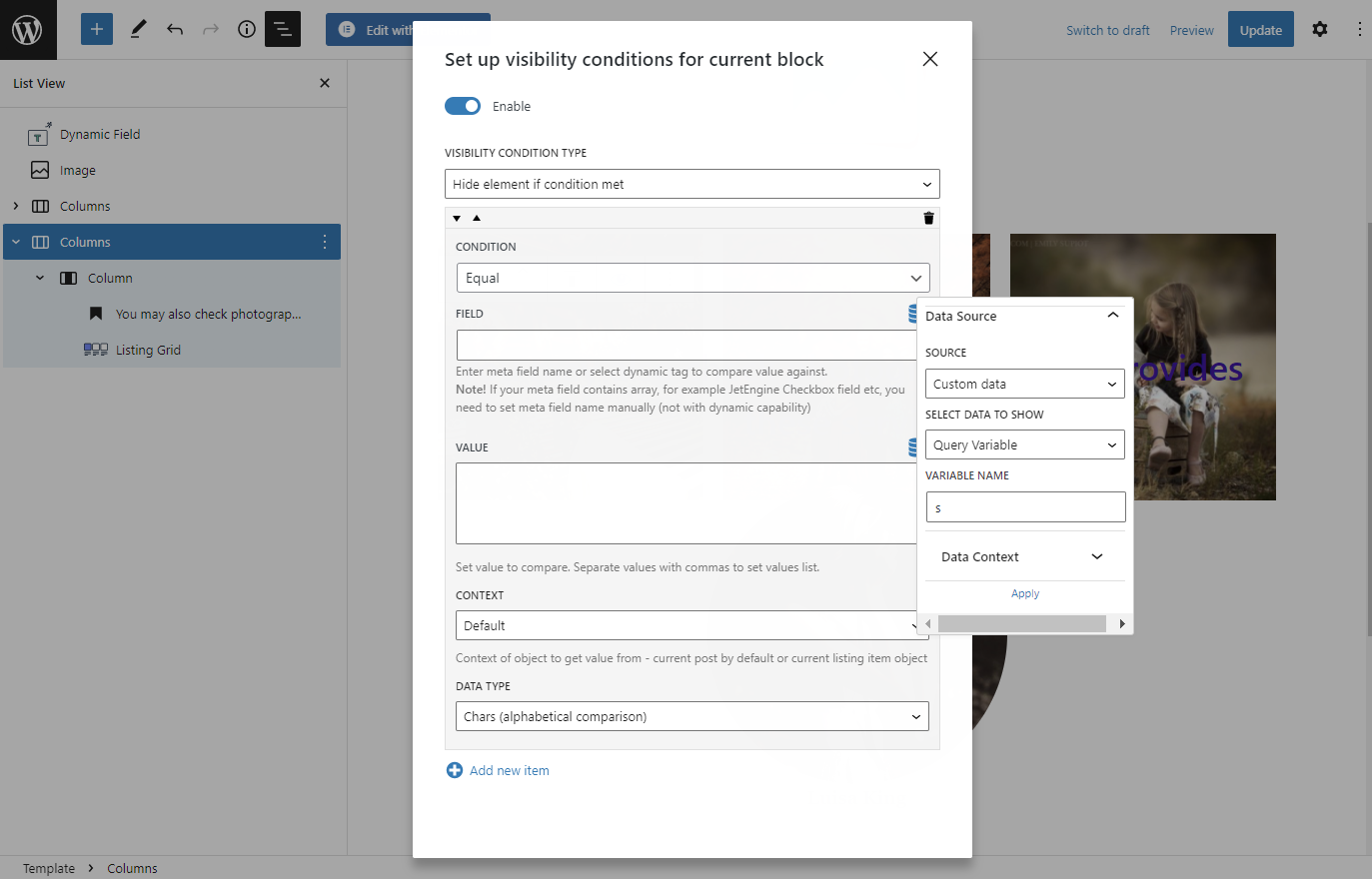Open options for the selected Columns block

(x=325, y=242)
